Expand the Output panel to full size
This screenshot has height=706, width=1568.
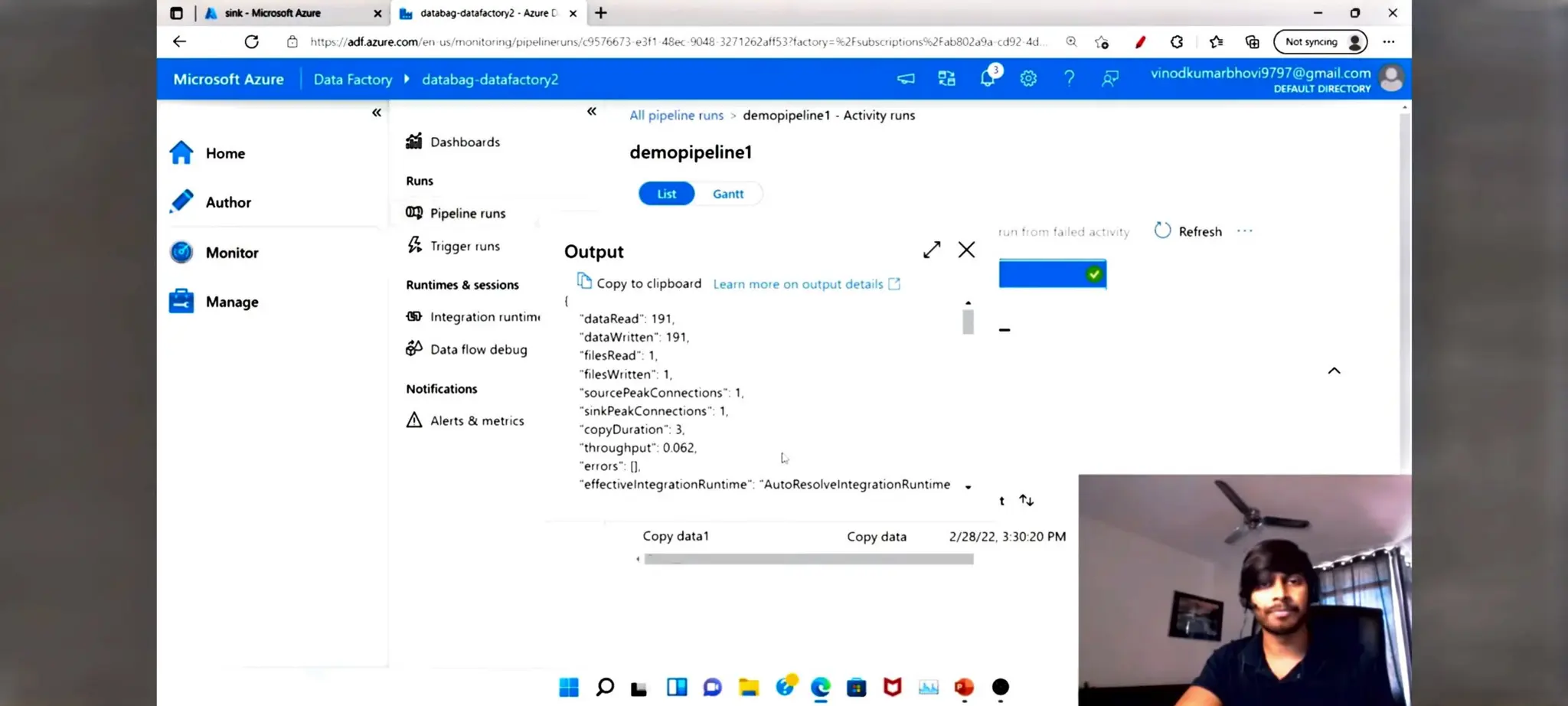pyautogui.click(x=932, y=250)
